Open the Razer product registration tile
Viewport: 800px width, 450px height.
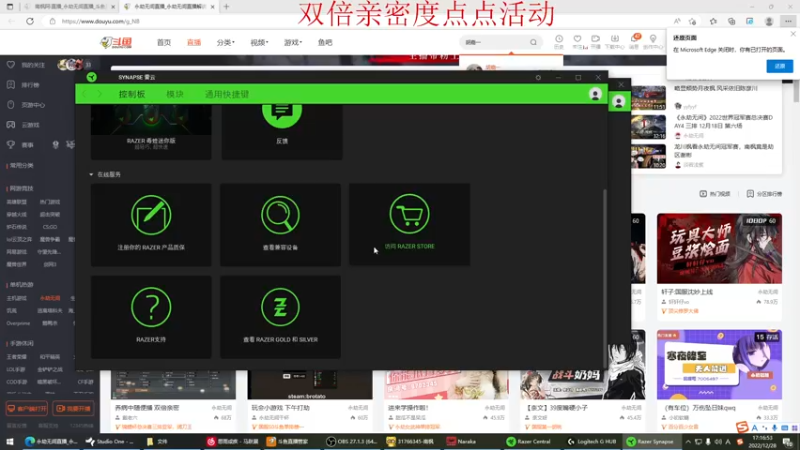click(151, 224)
